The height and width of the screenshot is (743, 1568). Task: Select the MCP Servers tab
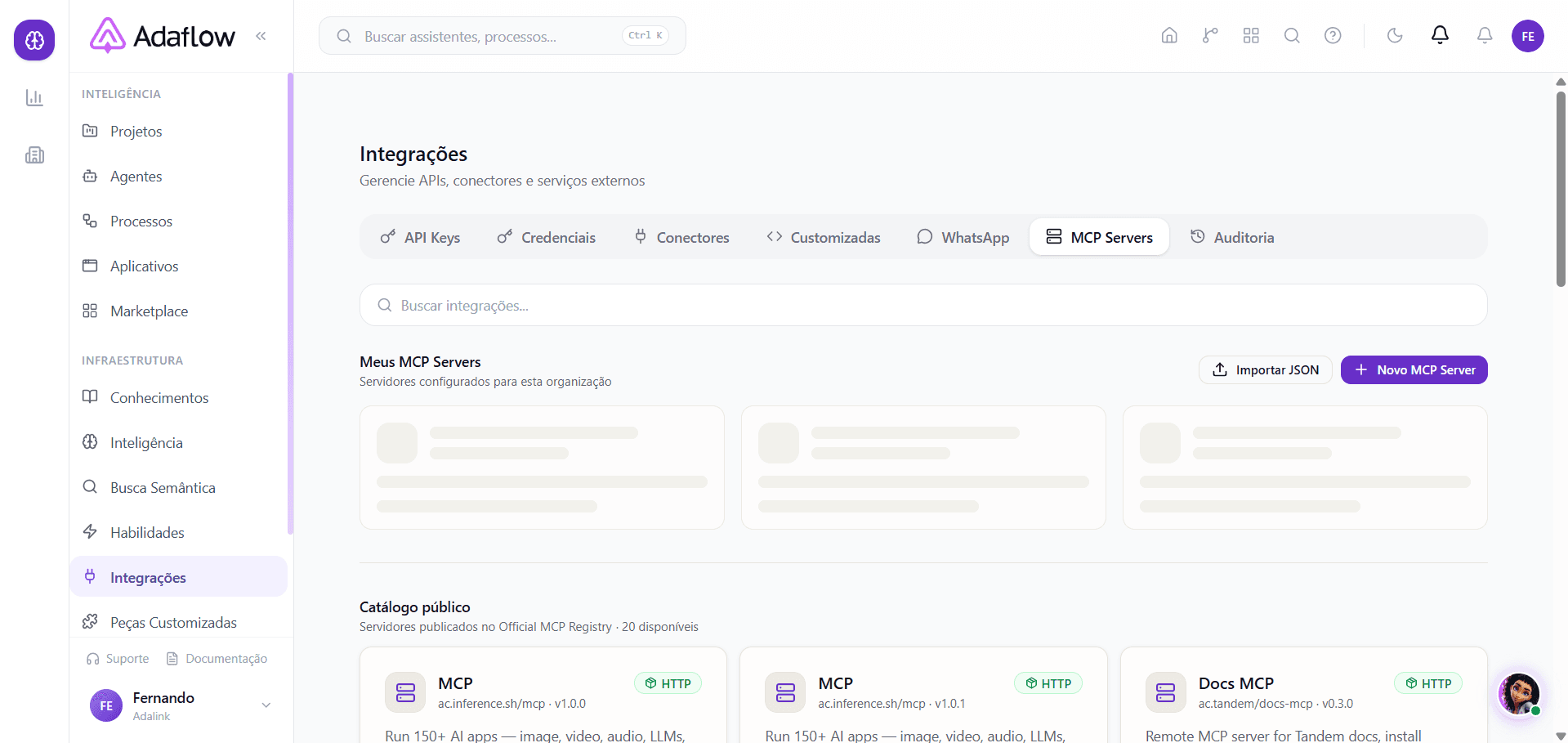tap(1099, 237)
